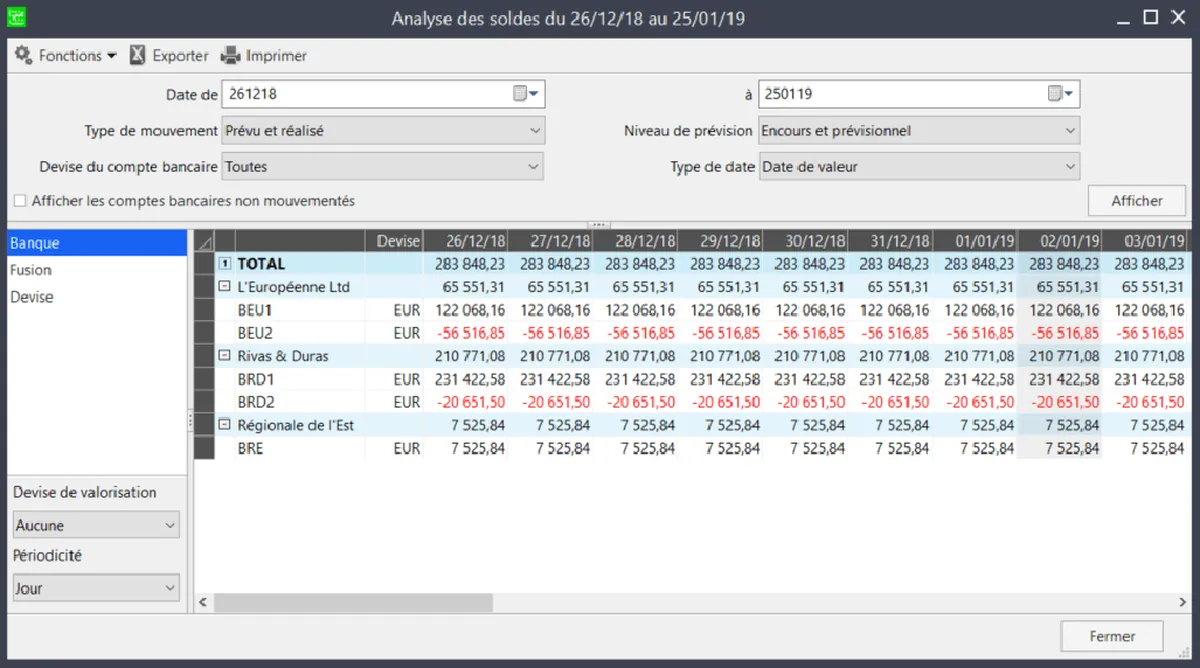Viewport: 1200px width, 668px height.
Task: Click the scroll left arrow of grid
Action: [203, 603]
